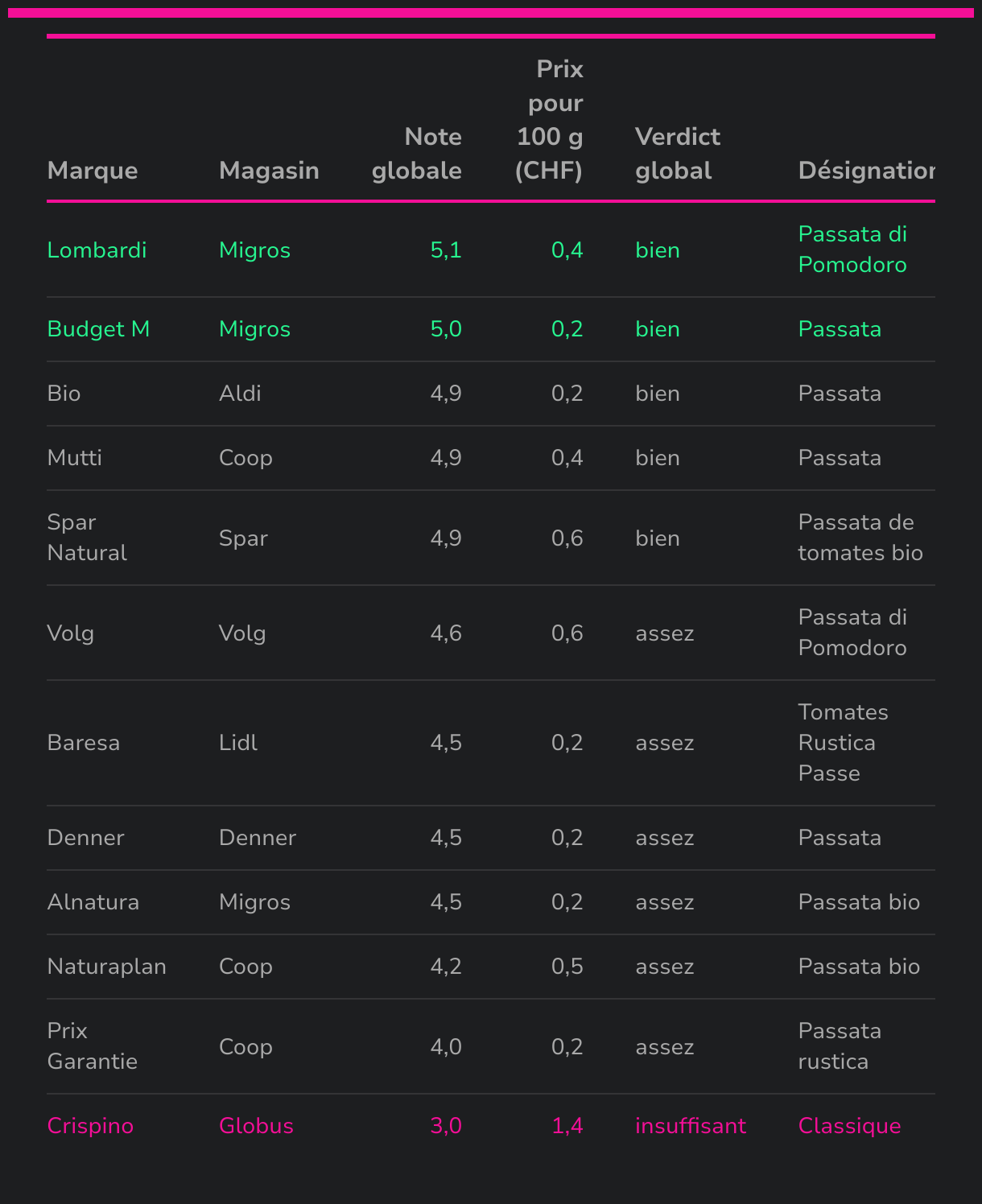Click the Spar Natural brand cell
Screen dimensions: 982x1204
pos(87,538)
